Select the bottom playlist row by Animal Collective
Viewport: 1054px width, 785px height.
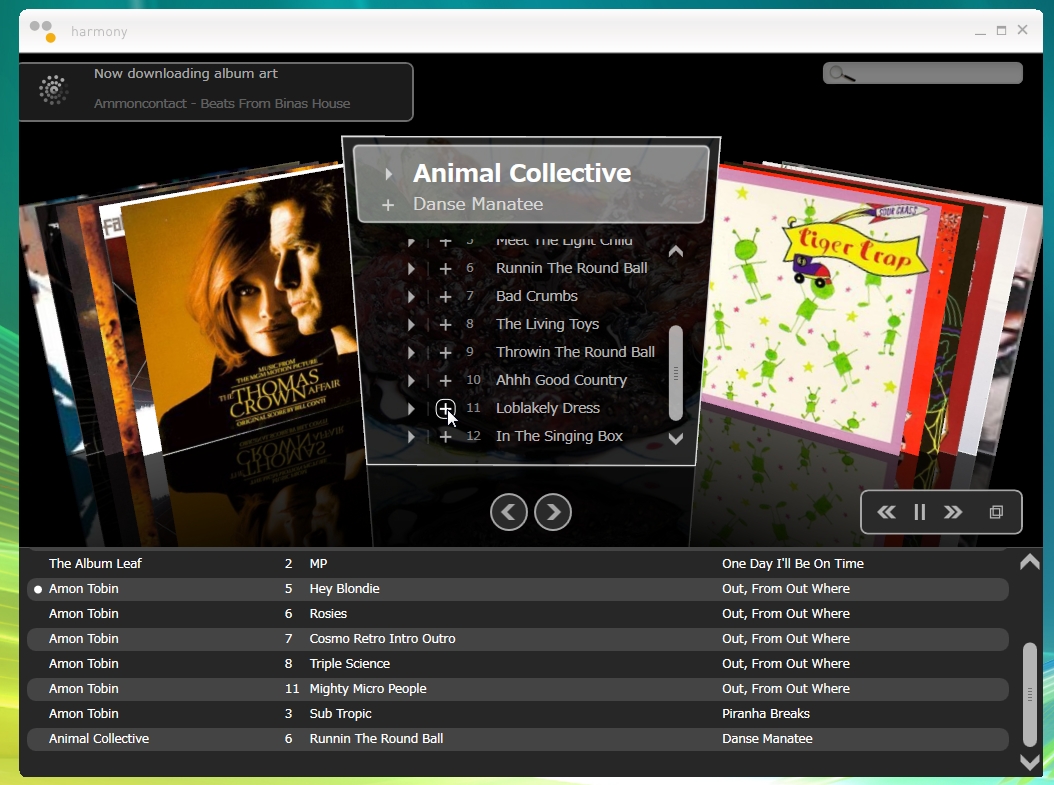tap(518, 739)
